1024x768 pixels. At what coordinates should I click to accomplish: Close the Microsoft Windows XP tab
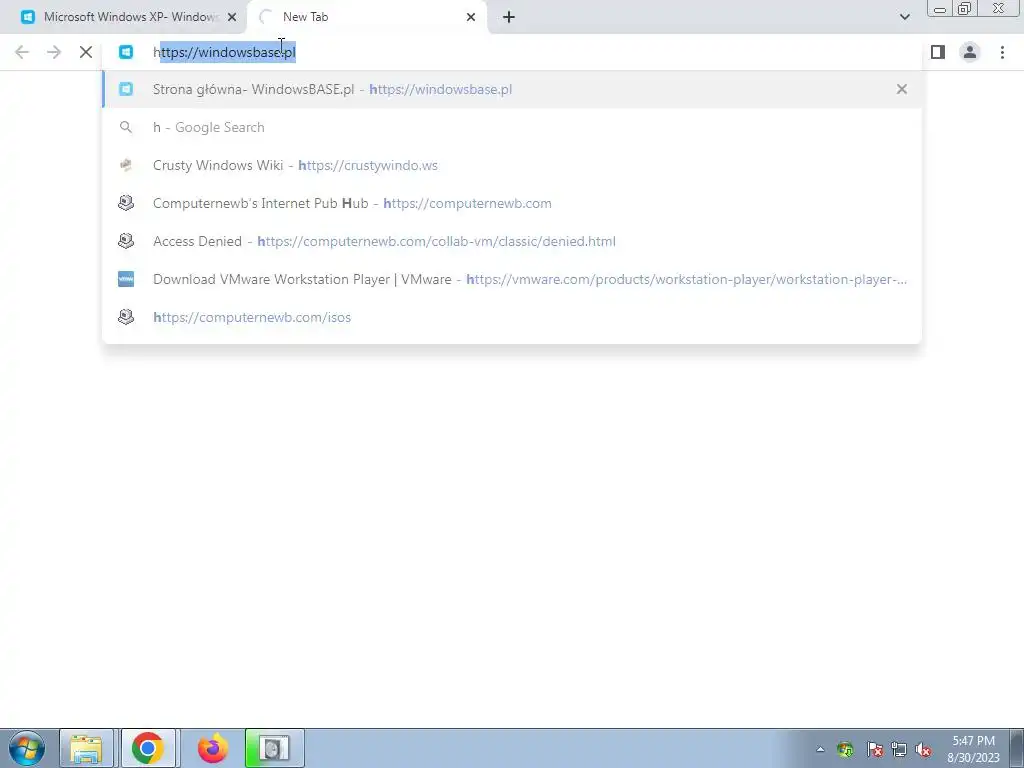tap(232, 17)
